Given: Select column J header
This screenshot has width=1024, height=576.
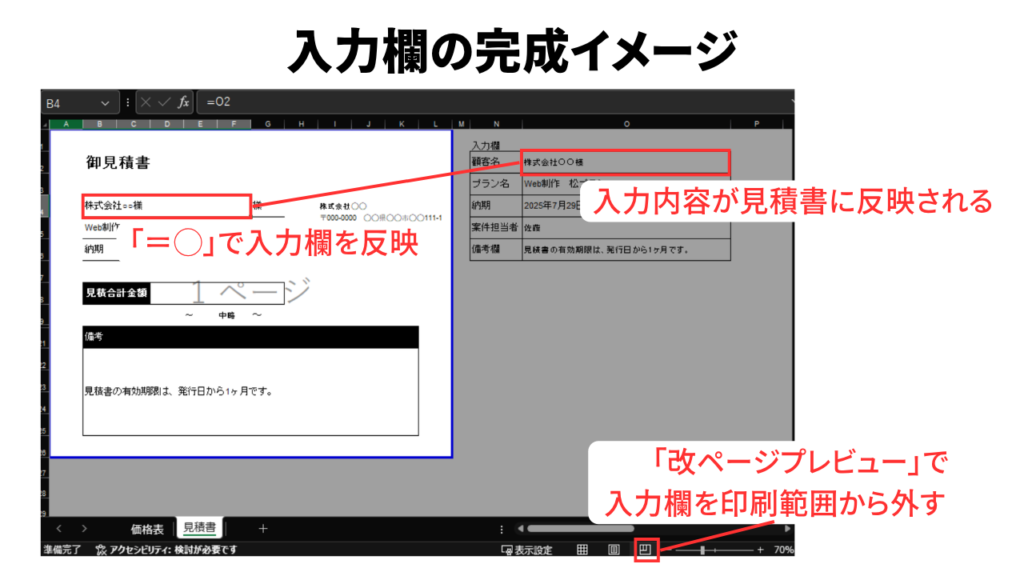Looking at the screenshot, I should 368,124.
